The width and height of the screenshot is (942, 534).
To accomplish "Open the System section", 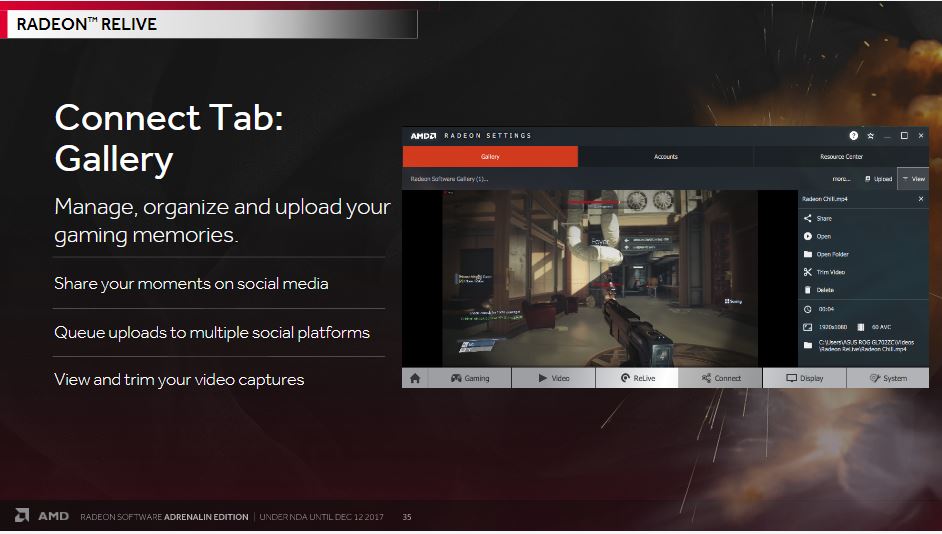I will click(888, 378).
